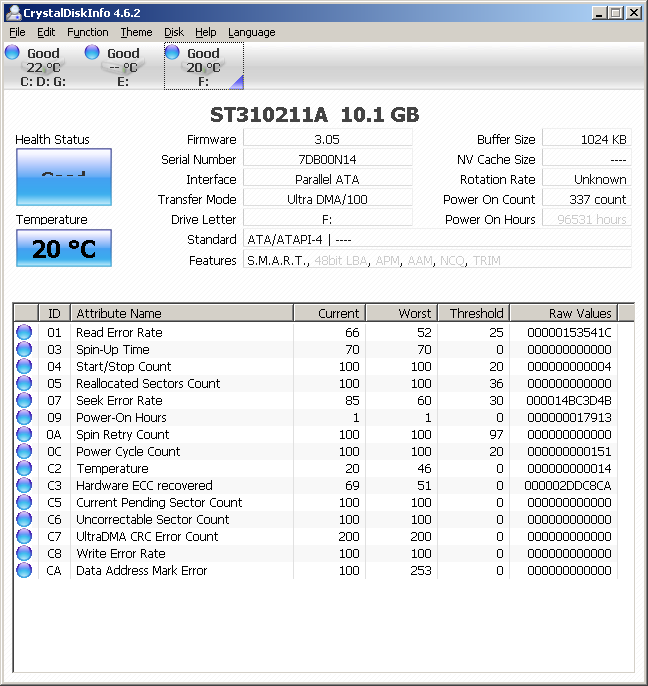Viewport: 648px width, 686px height.
Task: Click status orb of Start/Stop Count row
Action: 24,367
